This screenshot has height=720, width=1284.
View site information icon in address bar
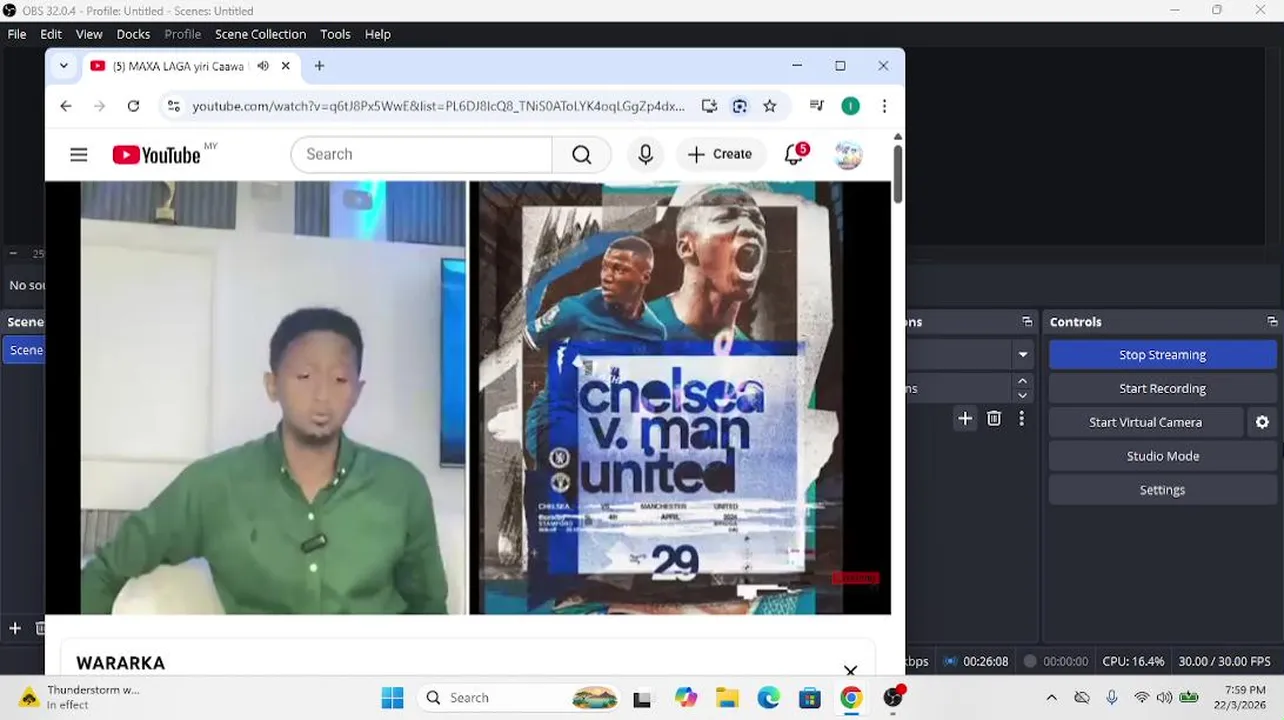[x=173, y=106]
